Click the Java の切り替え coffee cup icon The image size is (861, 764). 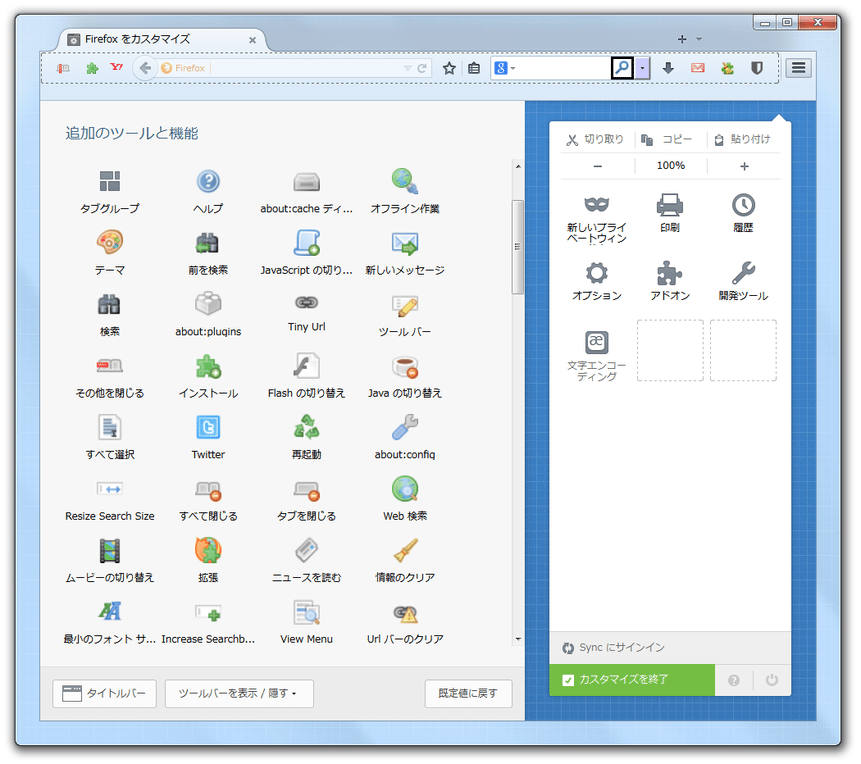pyautogui.click(x=405, y=367)
